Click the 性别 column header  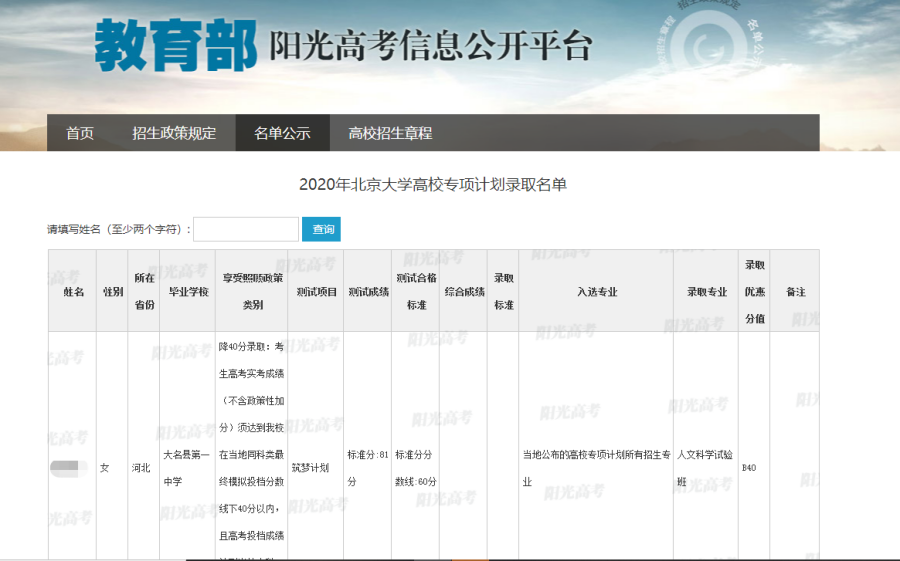coord(113,292)
